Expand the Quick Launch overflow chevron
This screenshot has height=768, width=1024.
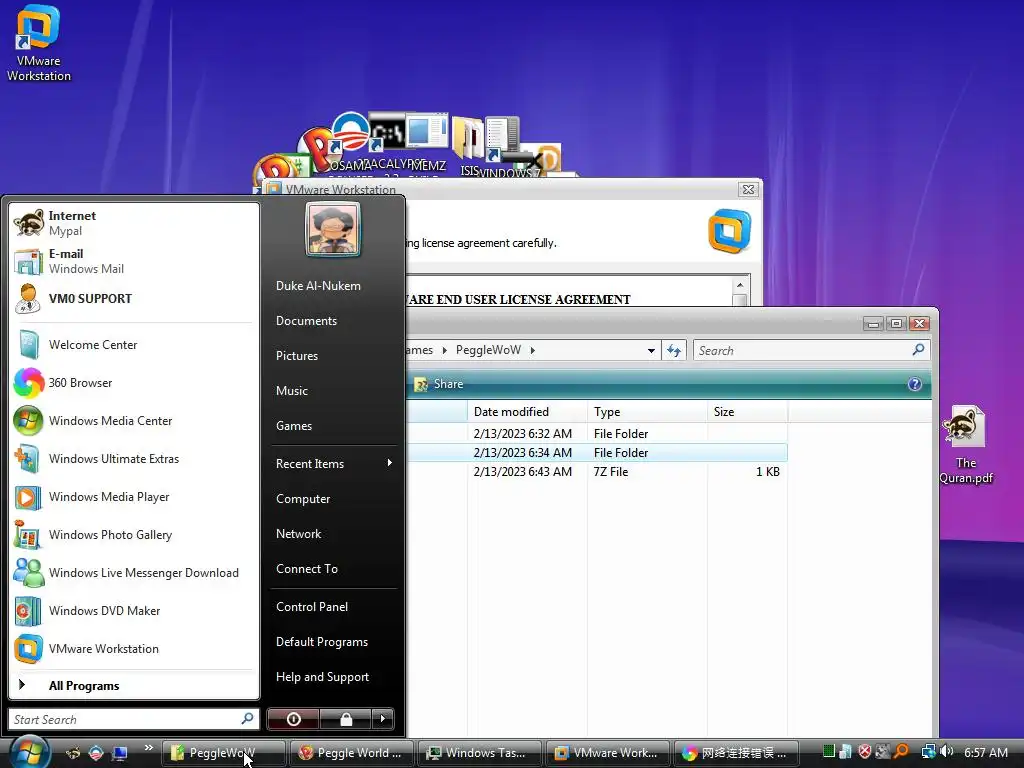coord(148,748)
